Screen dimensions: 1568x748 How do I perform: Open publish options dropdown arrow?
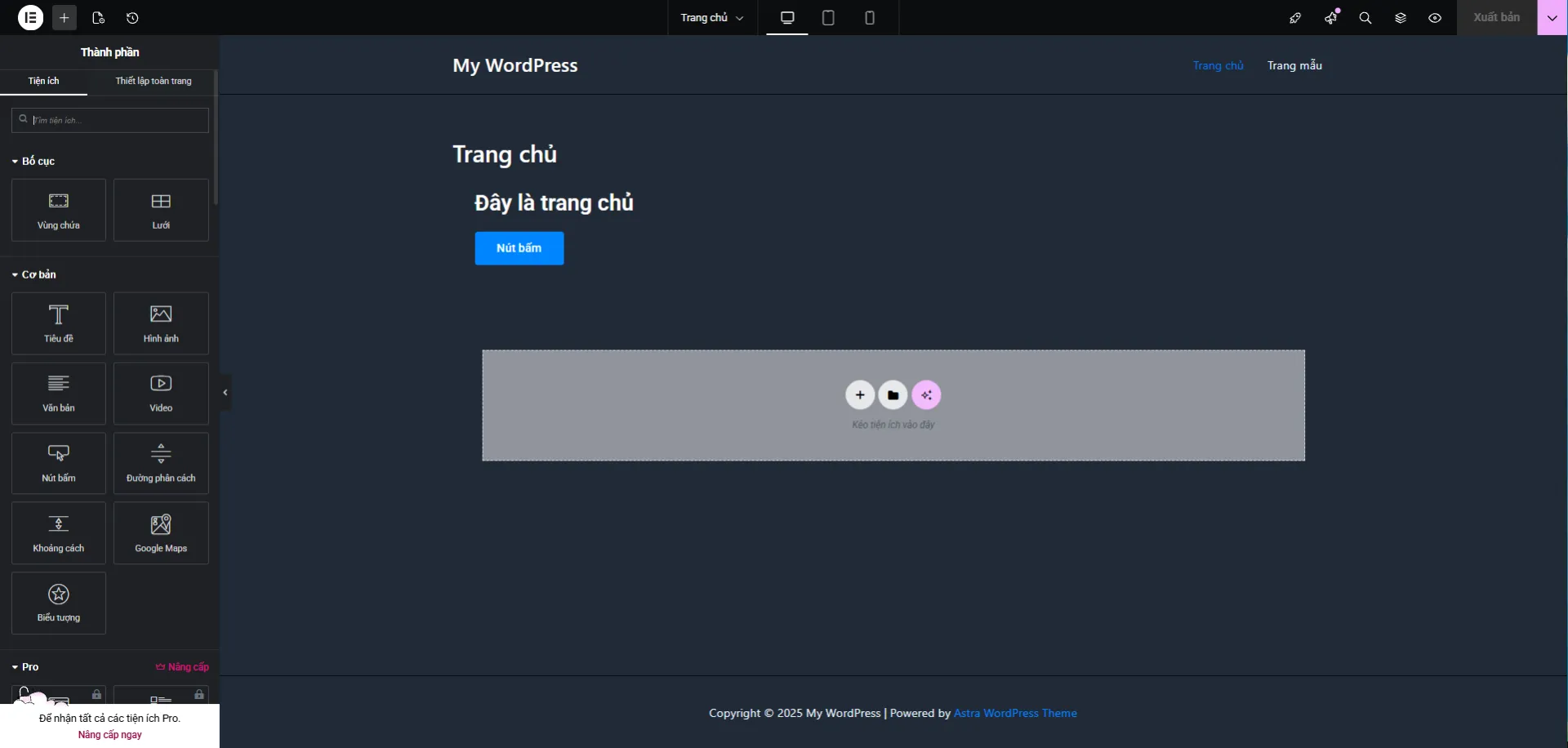pyautogui.click(x=1552, y=18)
